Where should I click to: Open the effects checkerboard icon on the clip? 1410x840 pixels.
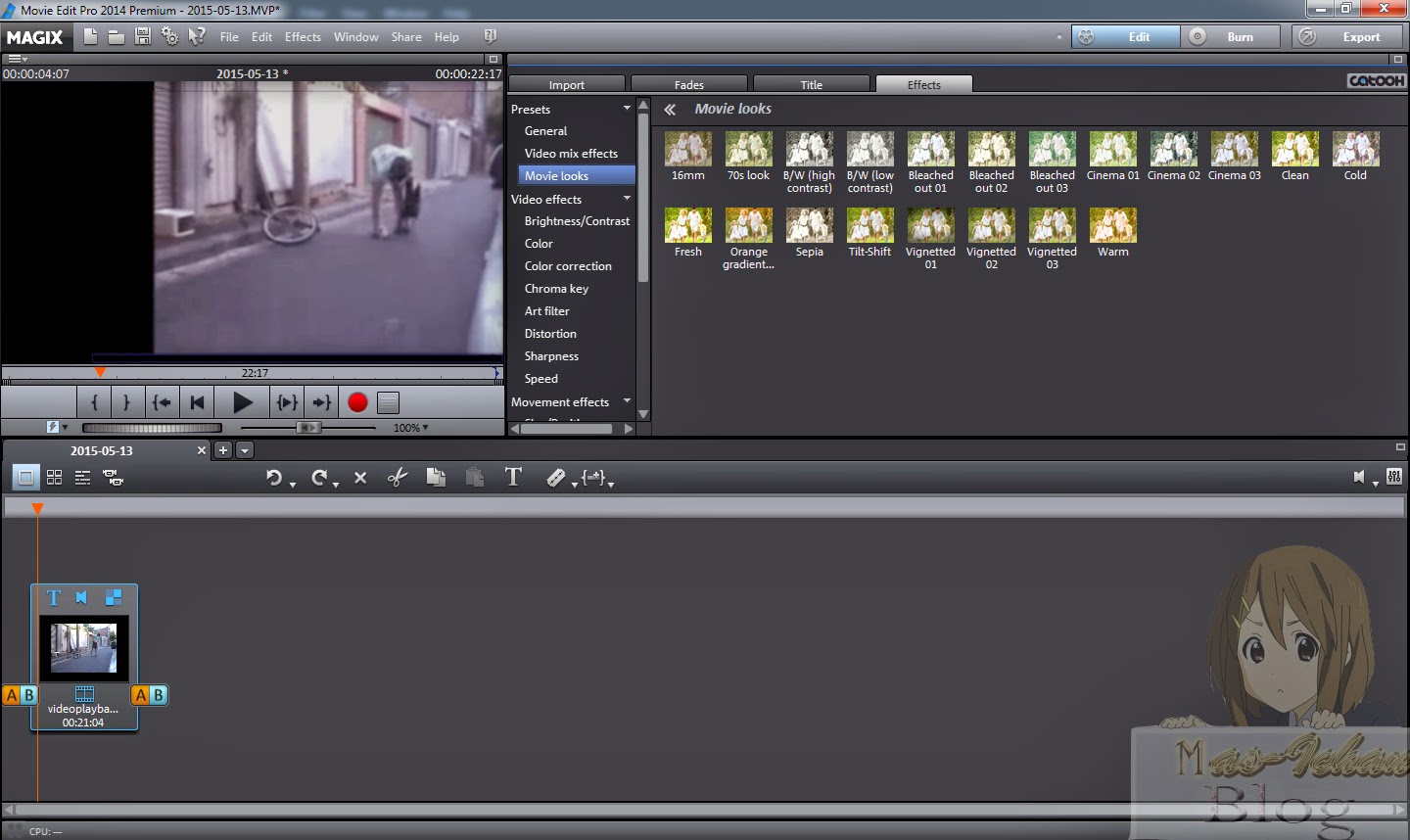(114, 597)
